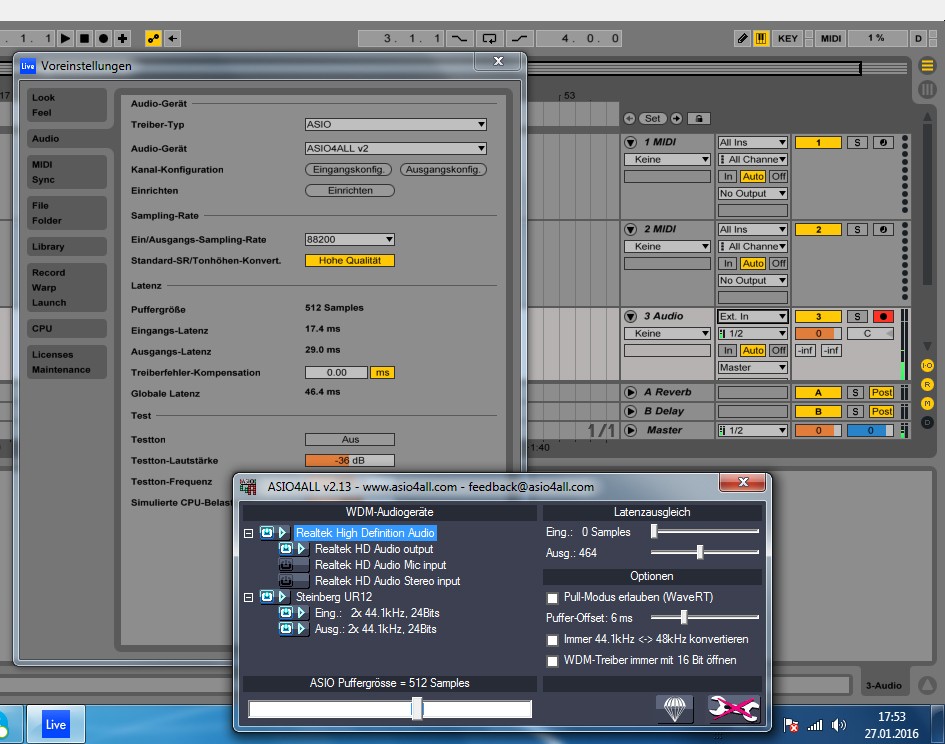Collapse the Realtek High Definition Audio tree node

click(248, 534)
